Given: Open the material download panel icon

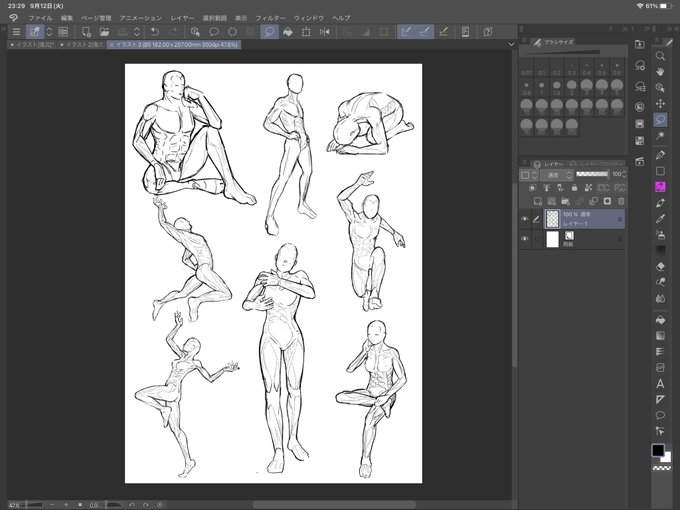Looking at the screenshot, I should 639,44.
